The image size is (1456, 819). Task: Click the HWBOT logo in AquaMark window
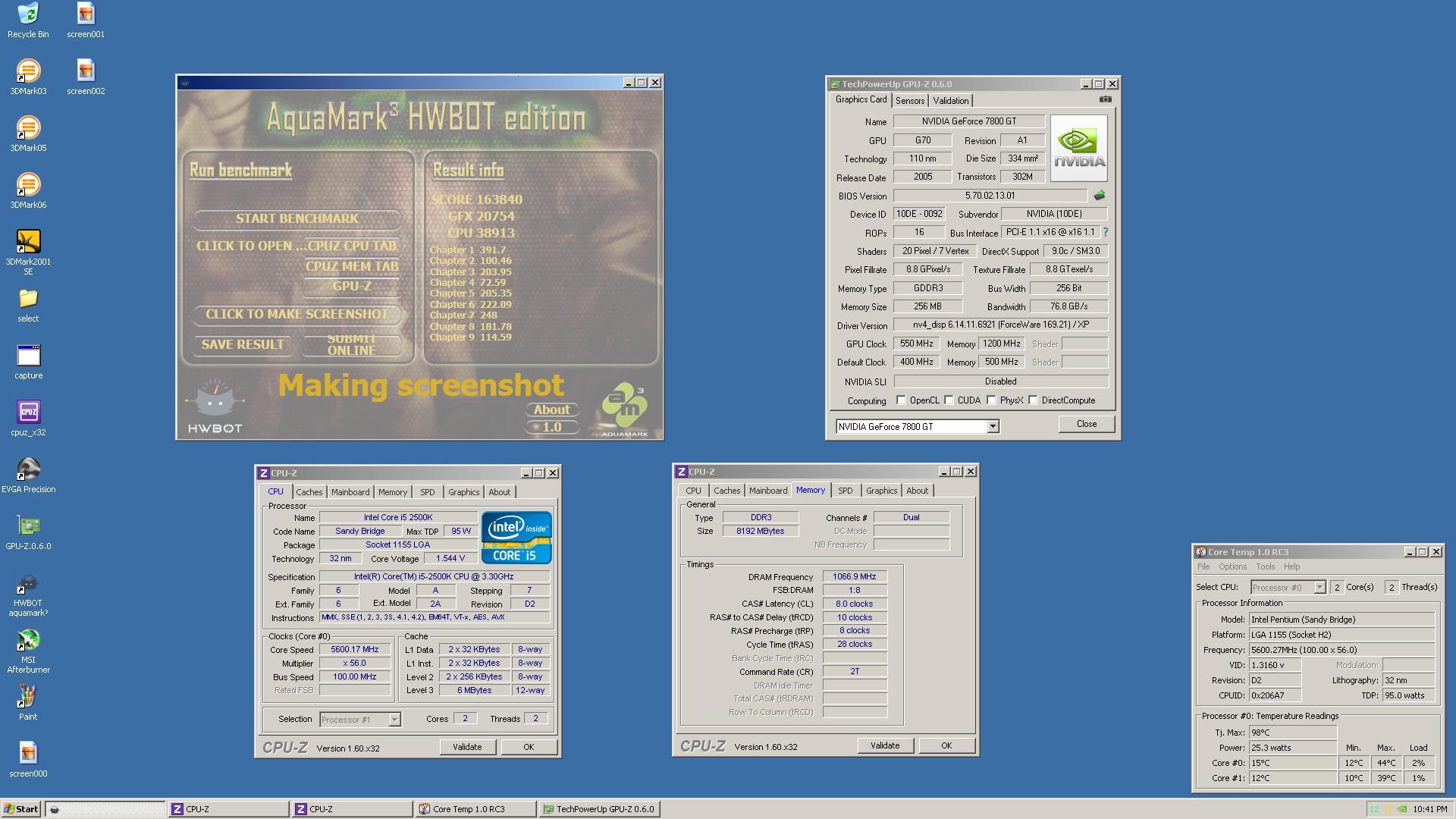215,406
